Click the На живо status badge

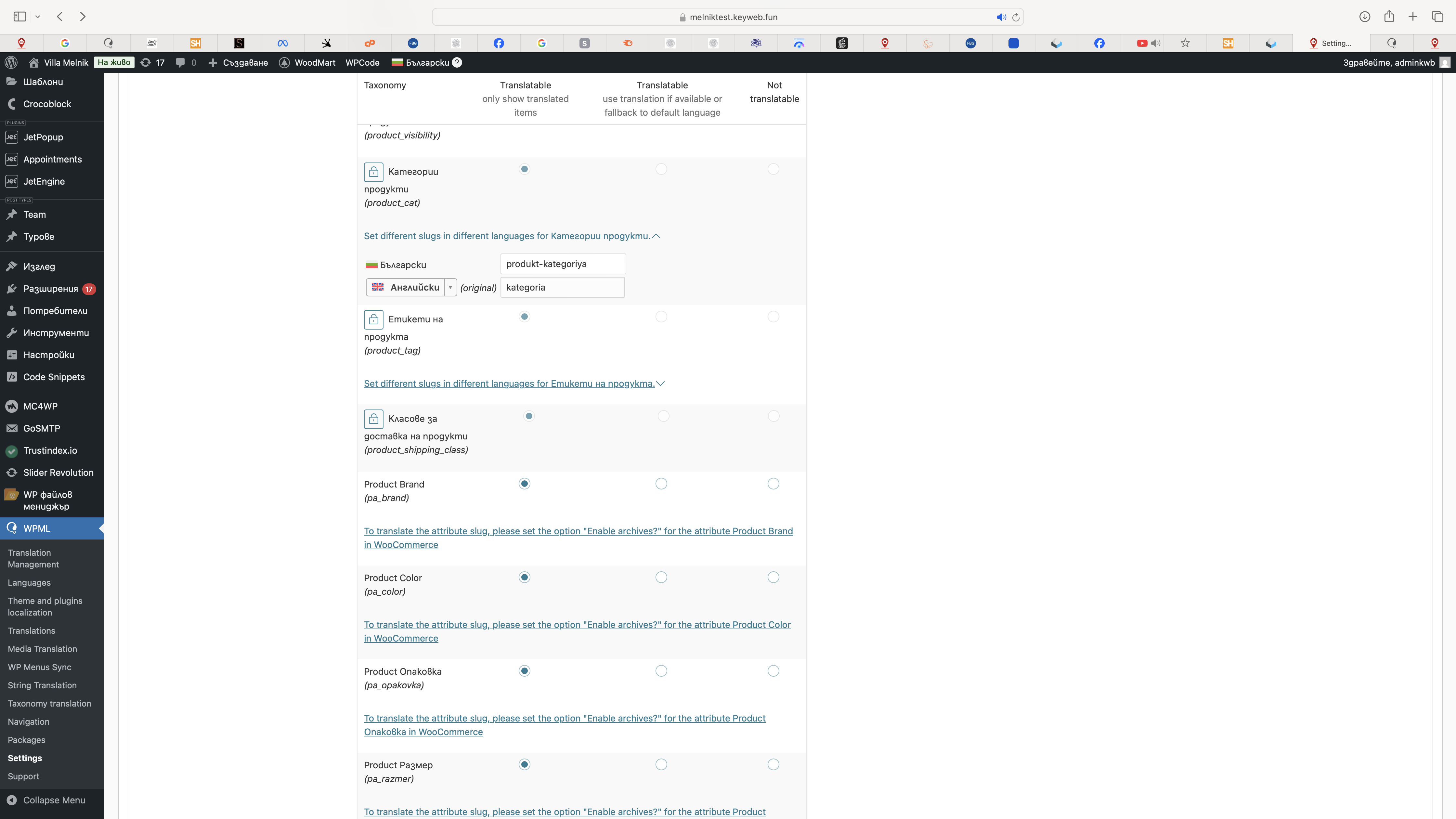point(114,62)
